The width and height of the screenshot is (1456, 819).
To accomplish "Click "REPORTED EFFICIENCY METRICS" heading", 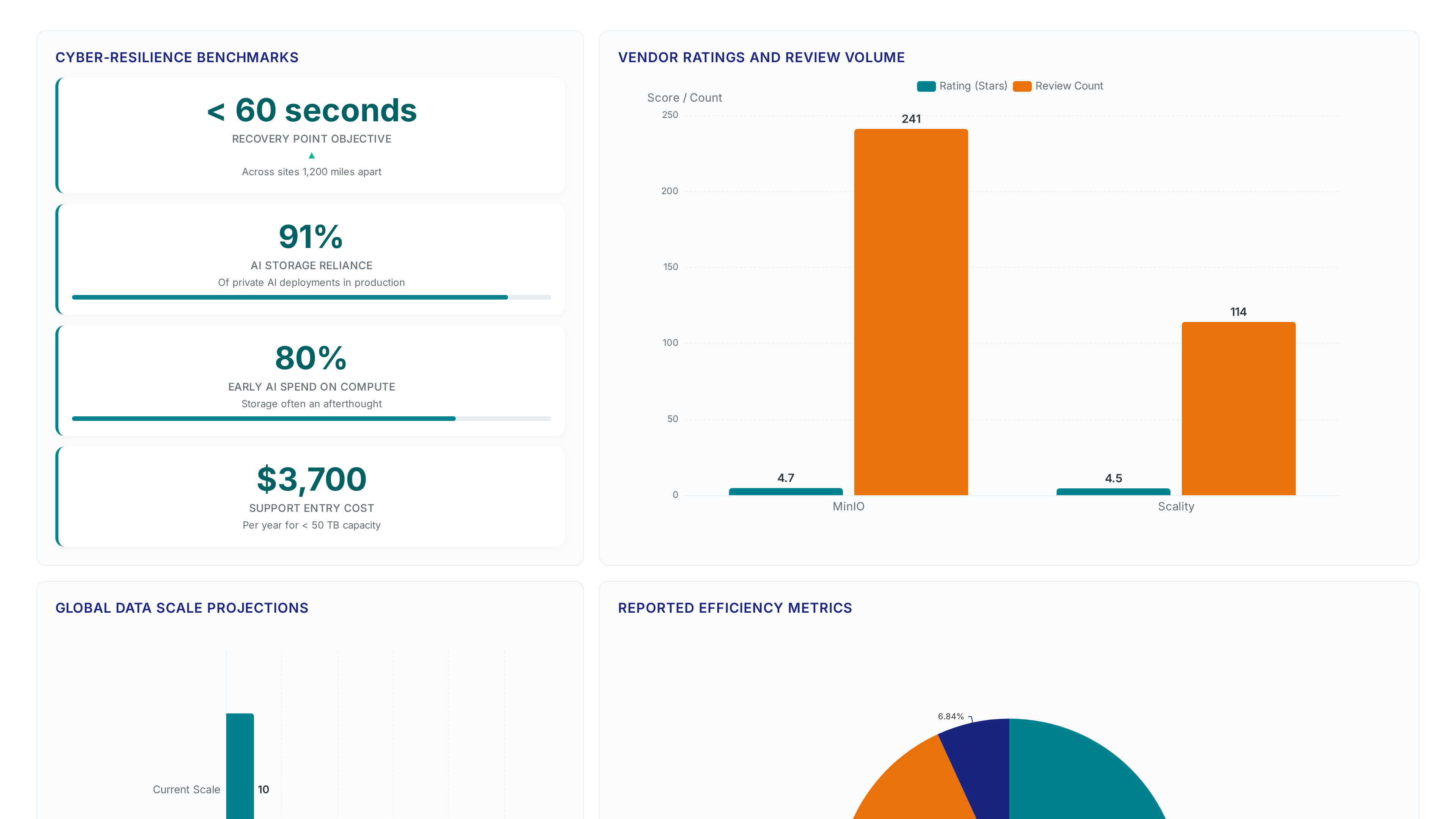I will point(735,608).
